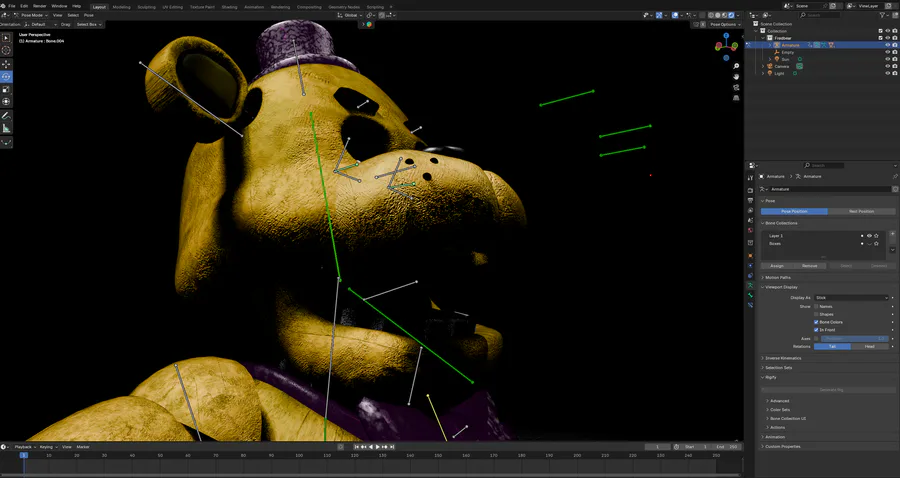This screenshot has height=478, width=900.
Task: Switch to the Modeling workspace tab
Action: coord(121,7)
